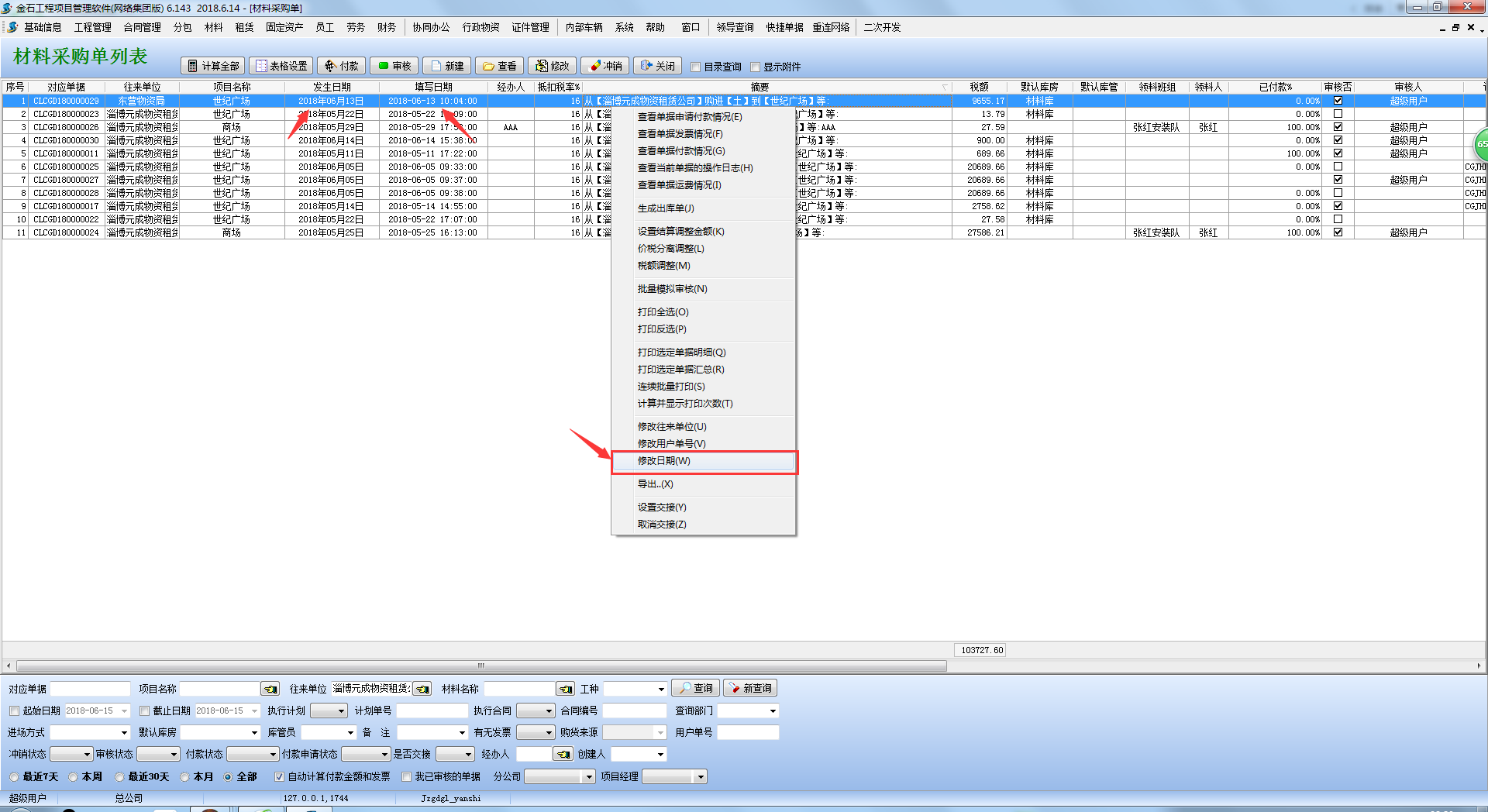Expand the 项目经理 dropdown

click(701, 776)
